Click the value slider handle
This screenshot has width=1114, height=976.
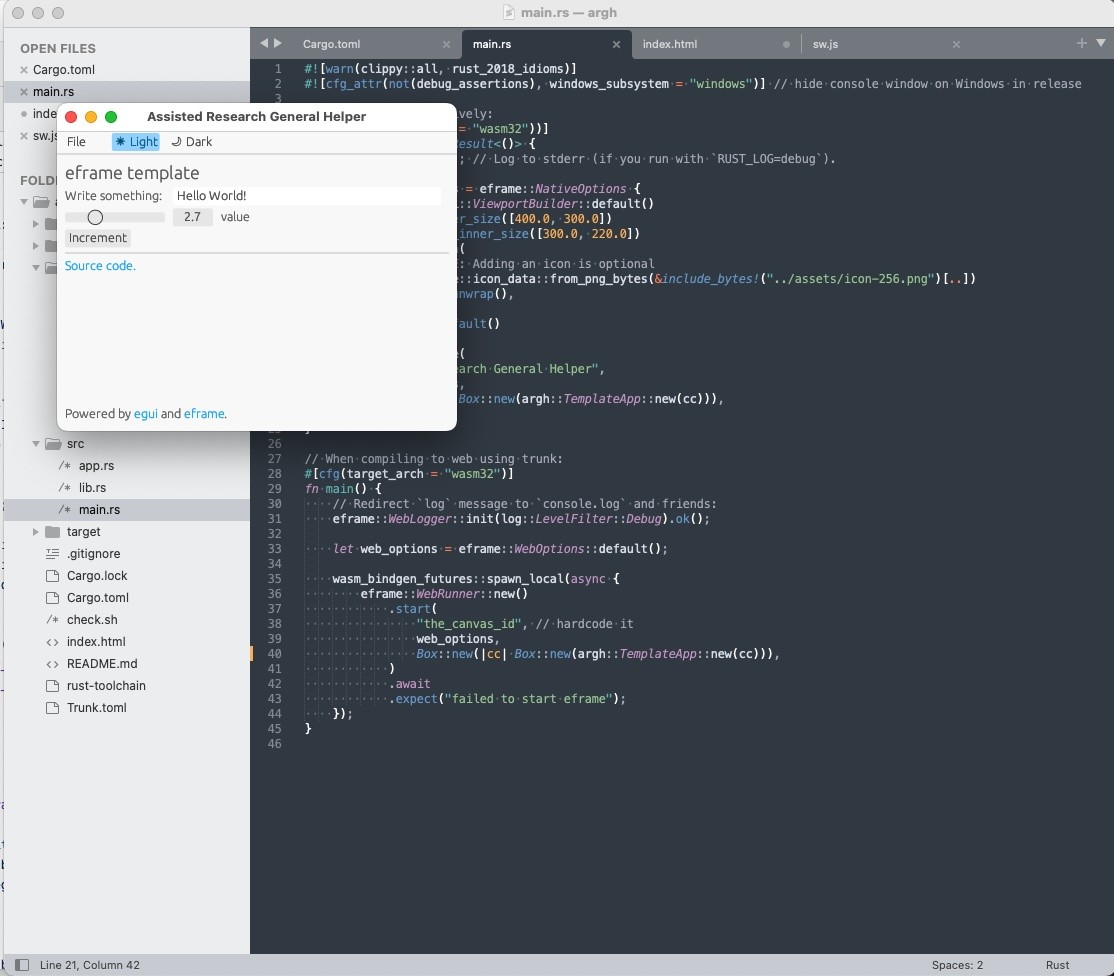click(95, 217)
